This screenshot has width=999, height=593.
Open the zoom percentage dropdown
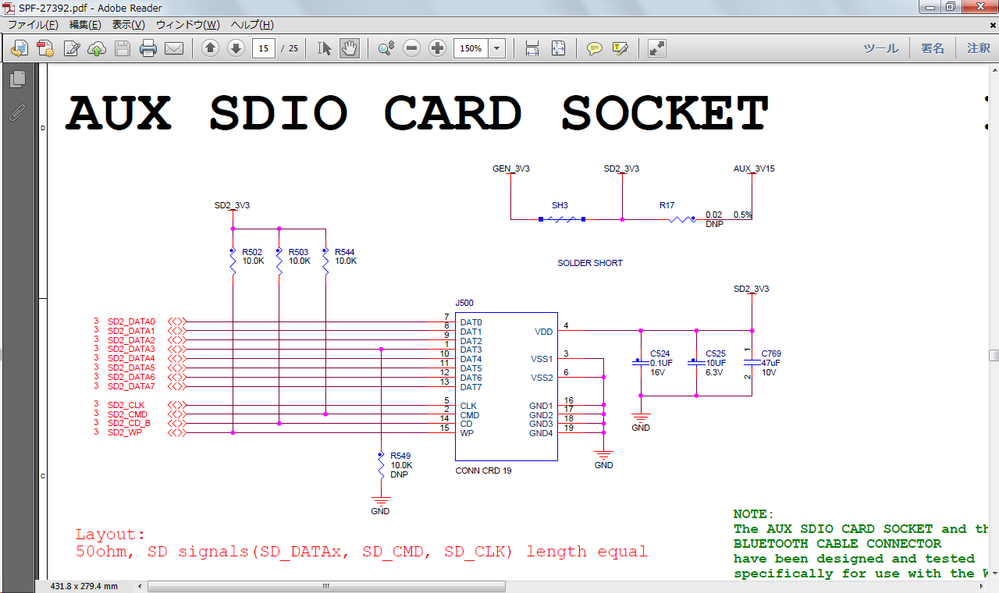(x=497, y=48)
